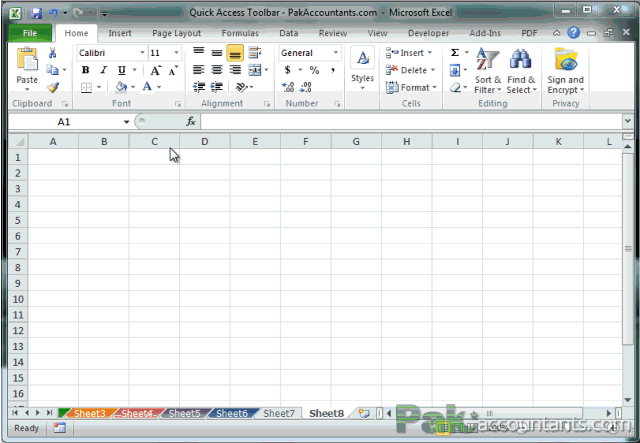Select the Sheet5 worksheet tab
The image size is (640, 443).
click(184, 413)
